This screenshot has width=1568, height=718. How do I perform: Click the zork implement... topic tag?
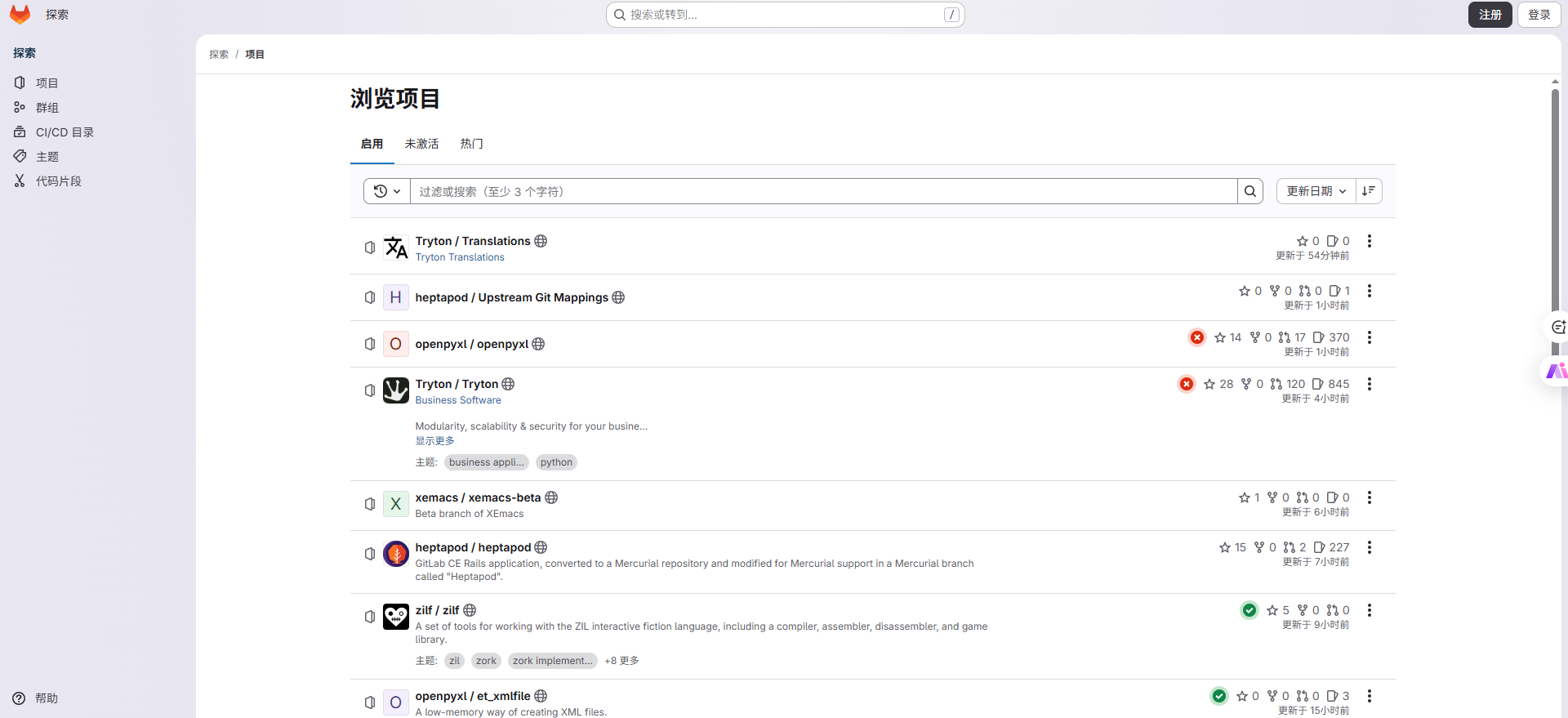pyautogui.click(x=553, y=661)
